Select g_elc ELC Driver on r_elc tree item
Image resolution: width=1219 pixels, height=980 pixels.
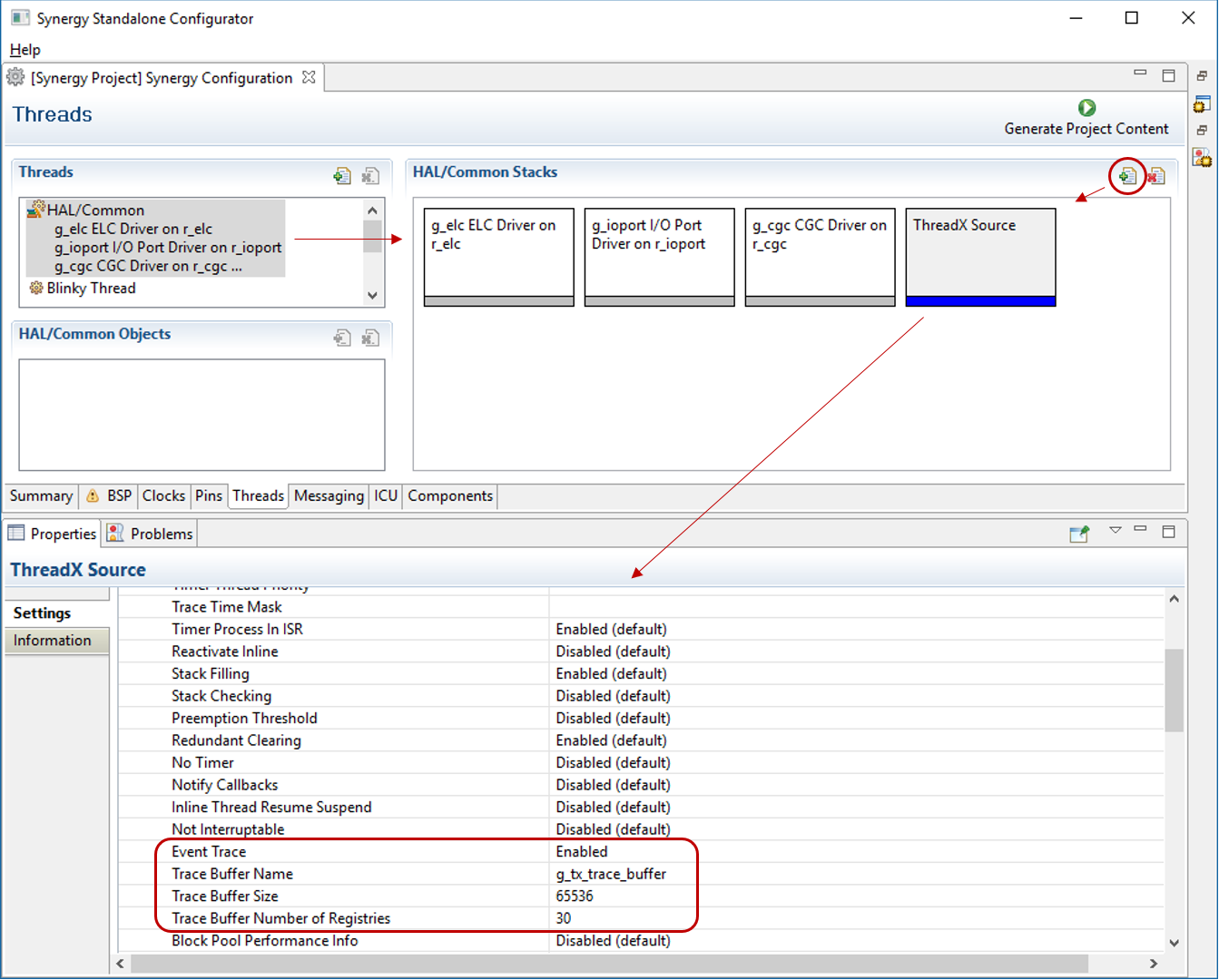pos(133,229)
